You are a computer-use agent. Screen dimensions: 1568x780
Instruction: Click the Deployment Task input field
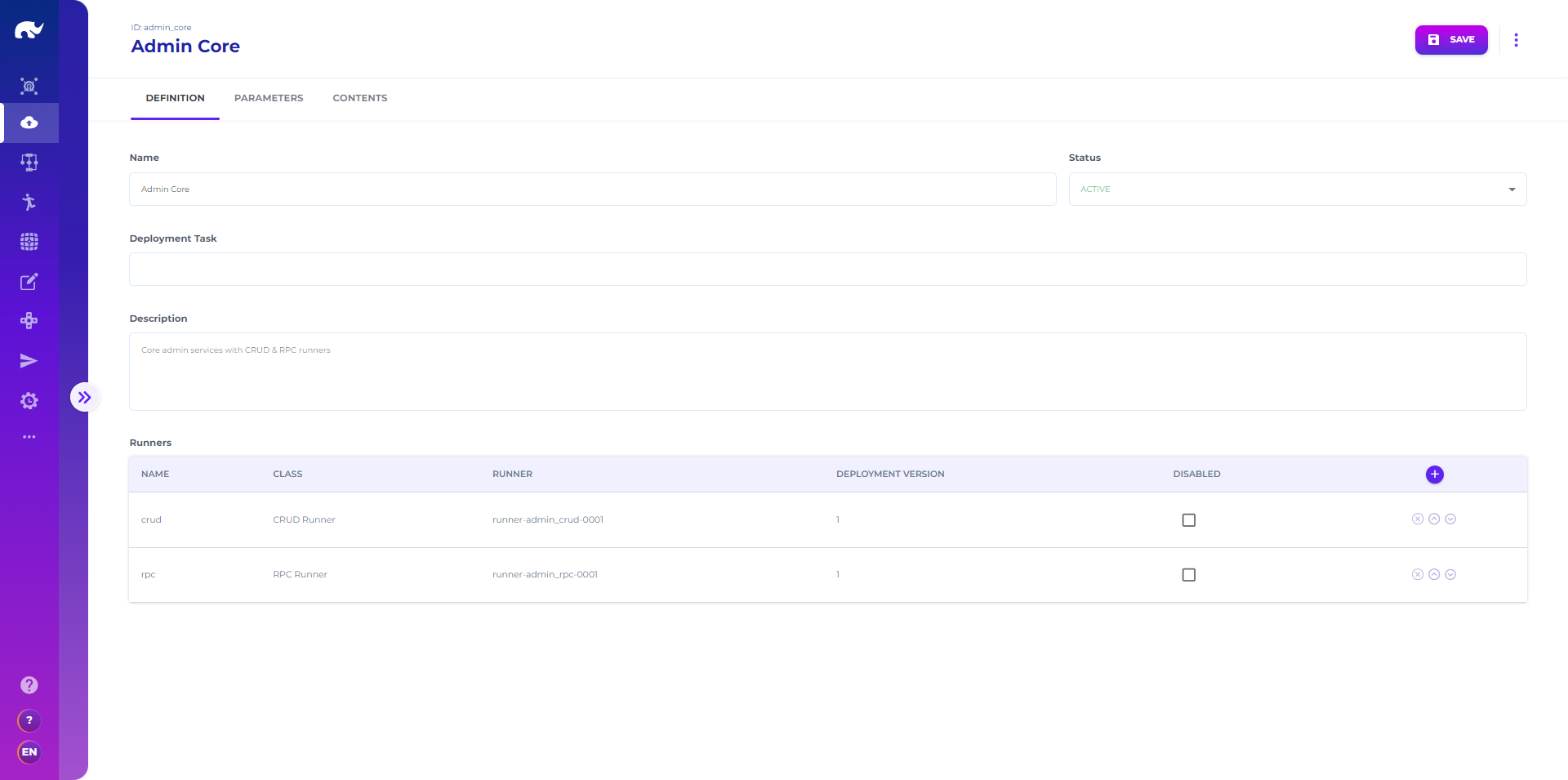pyautogui.click(x=827, y=270)
